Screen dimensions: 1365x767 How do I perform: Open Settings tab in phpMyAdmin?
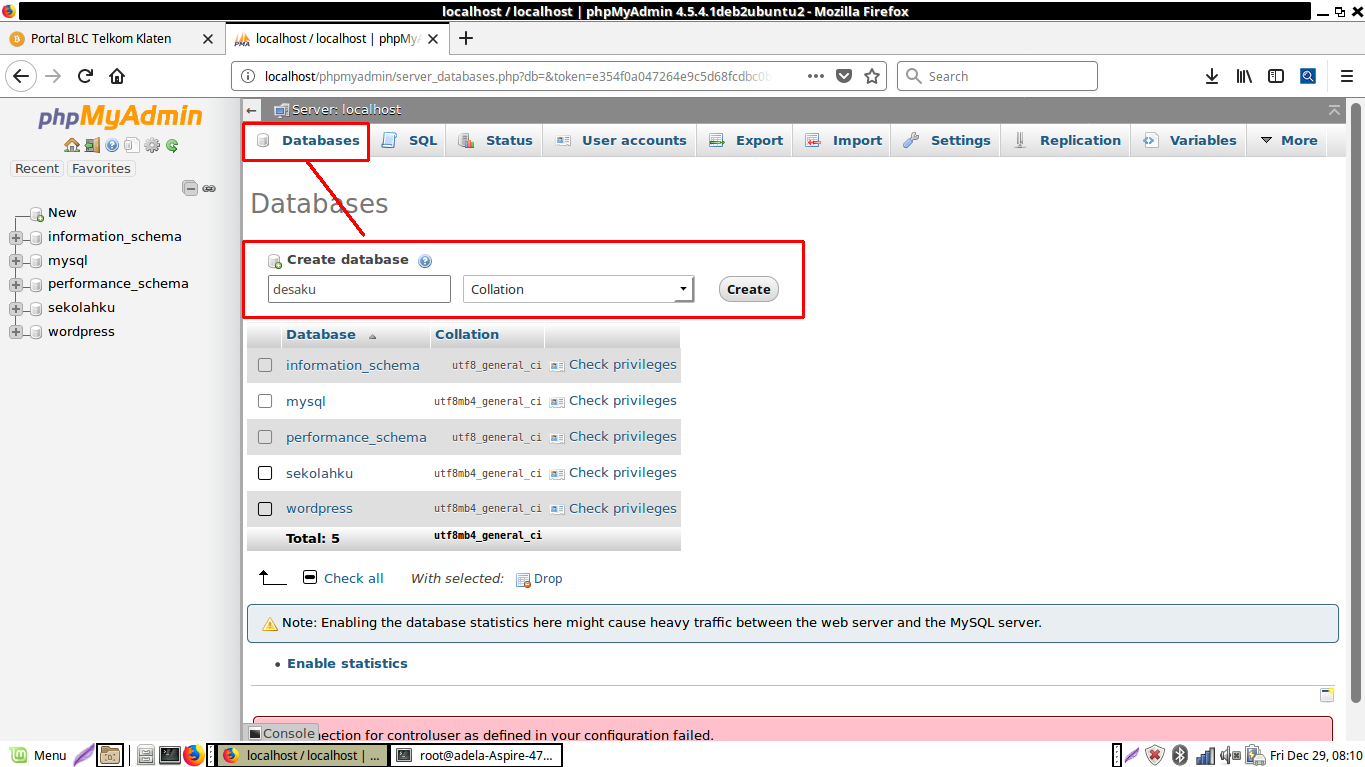[946, 141]
